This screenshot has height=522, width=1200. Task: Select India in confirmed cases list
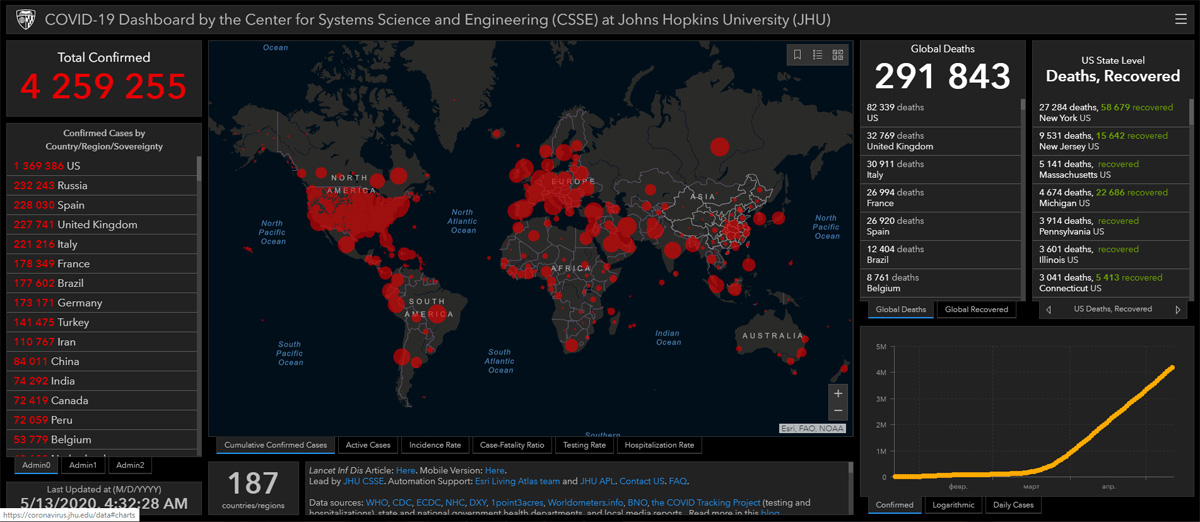[x=103, y=381]
